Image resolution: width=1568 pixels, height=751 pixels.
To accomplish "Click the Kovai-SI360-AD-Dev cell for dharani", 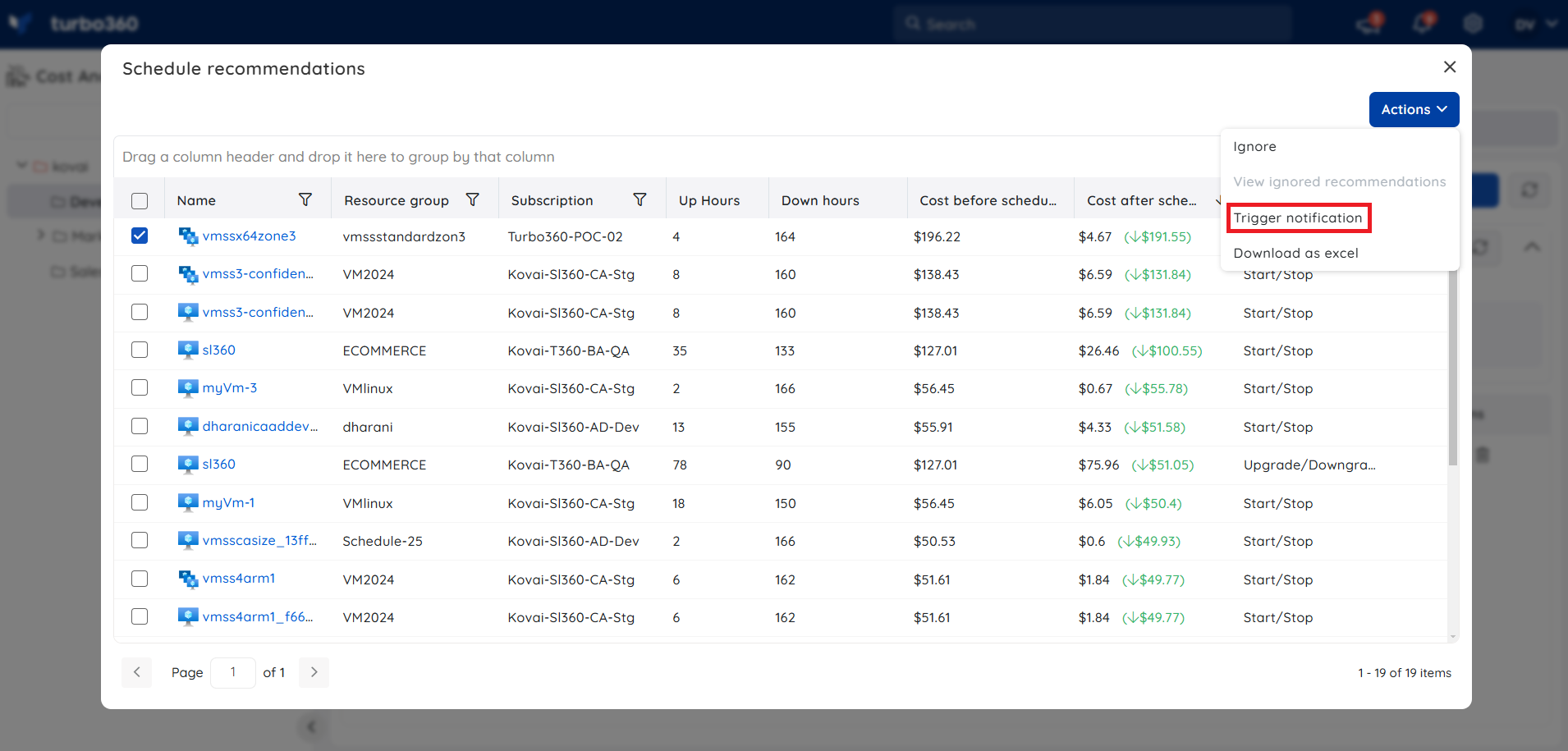I will (573, 427).
